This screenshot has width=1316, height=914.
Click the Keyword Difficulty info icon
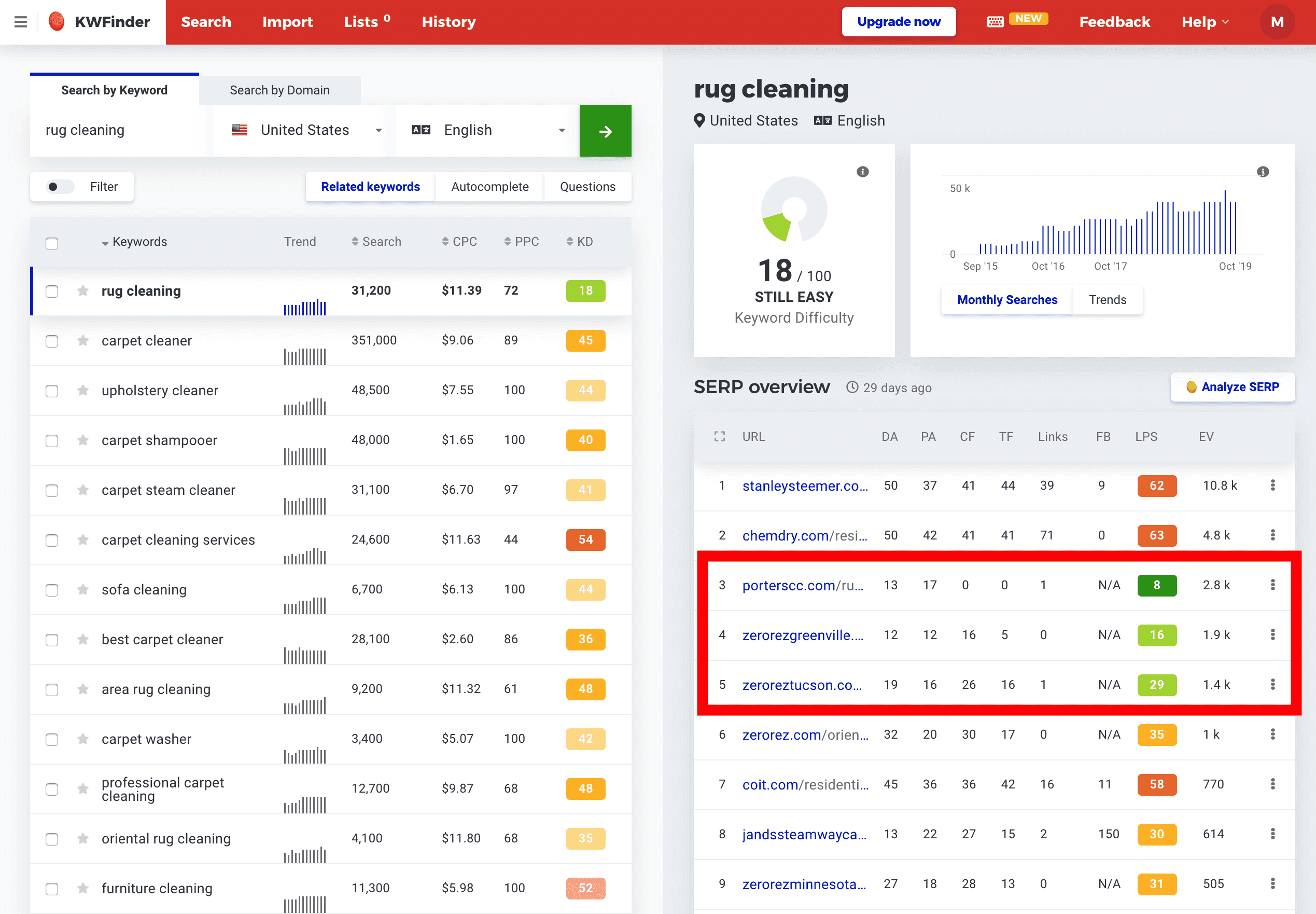coord(862,172)
